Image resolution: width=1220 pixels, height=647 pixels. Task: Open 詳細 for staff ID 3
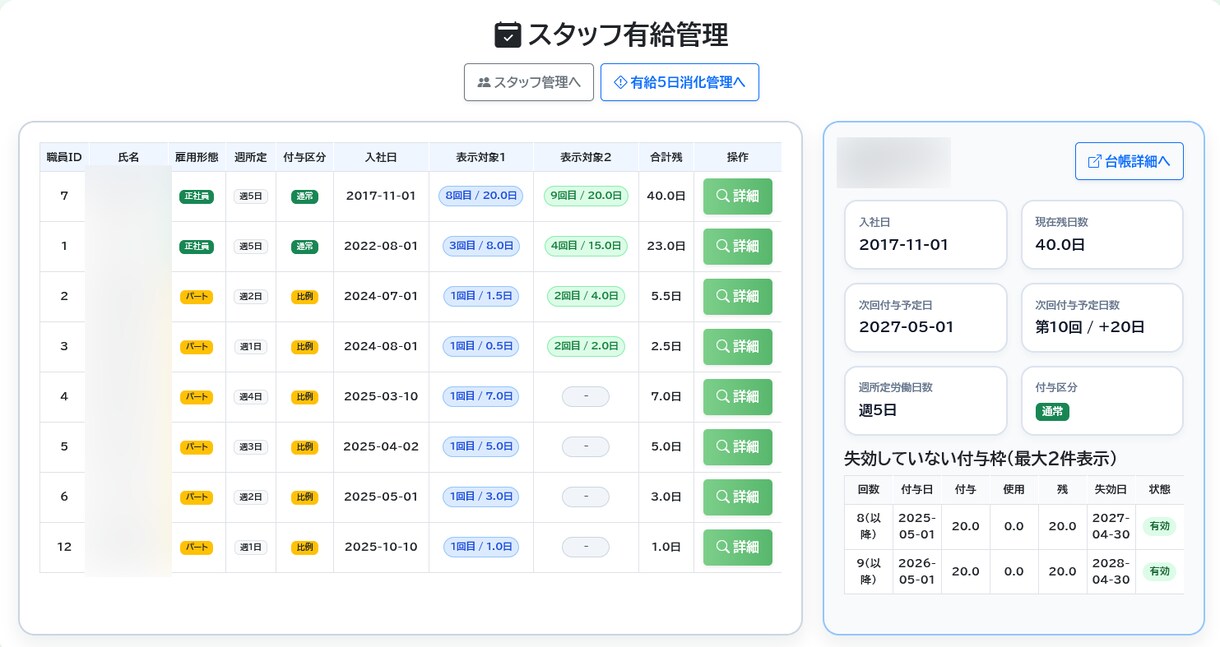[x=737, y=346]
